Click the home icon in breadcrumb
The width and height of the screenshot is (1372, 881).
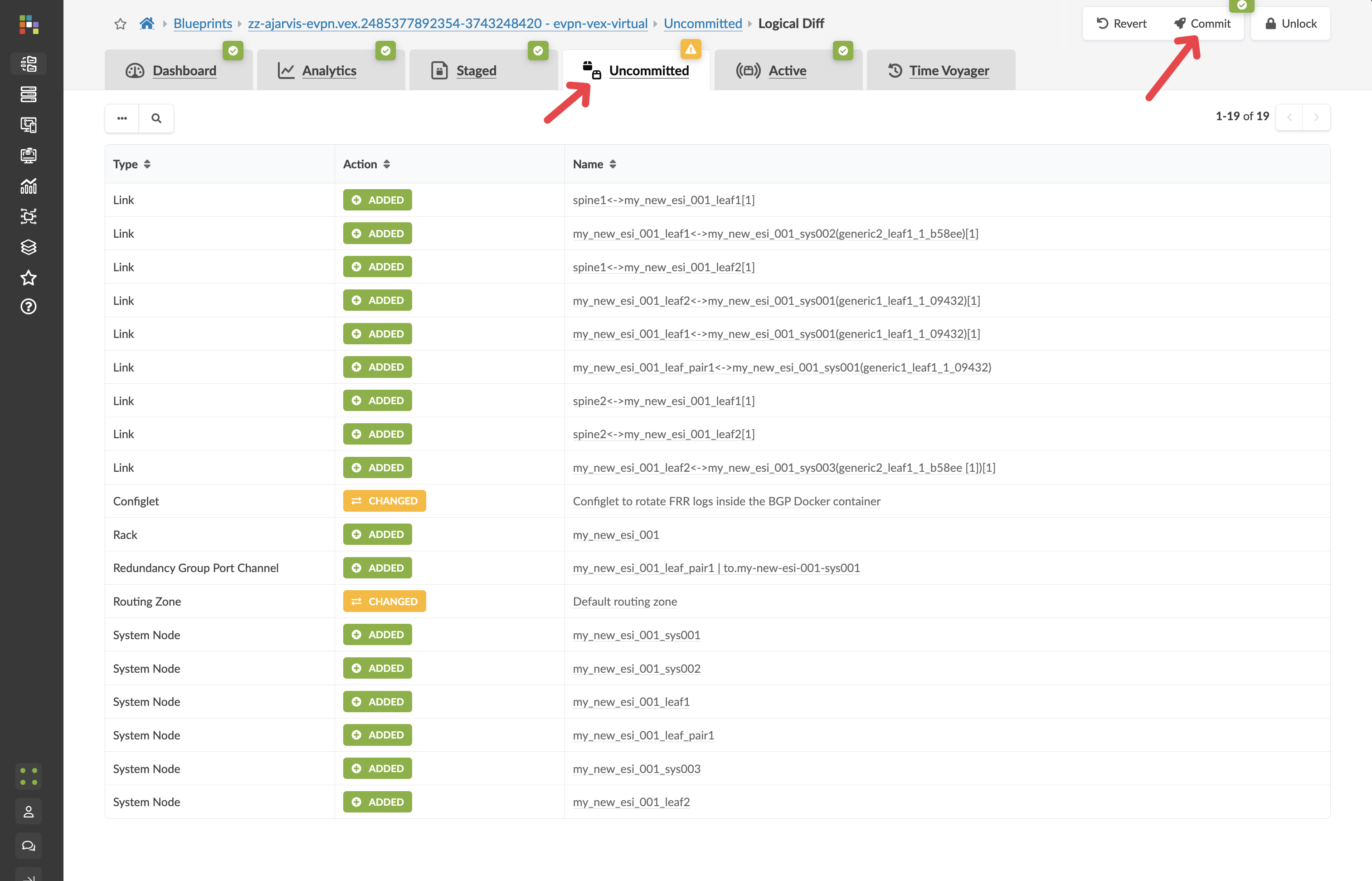147,24
